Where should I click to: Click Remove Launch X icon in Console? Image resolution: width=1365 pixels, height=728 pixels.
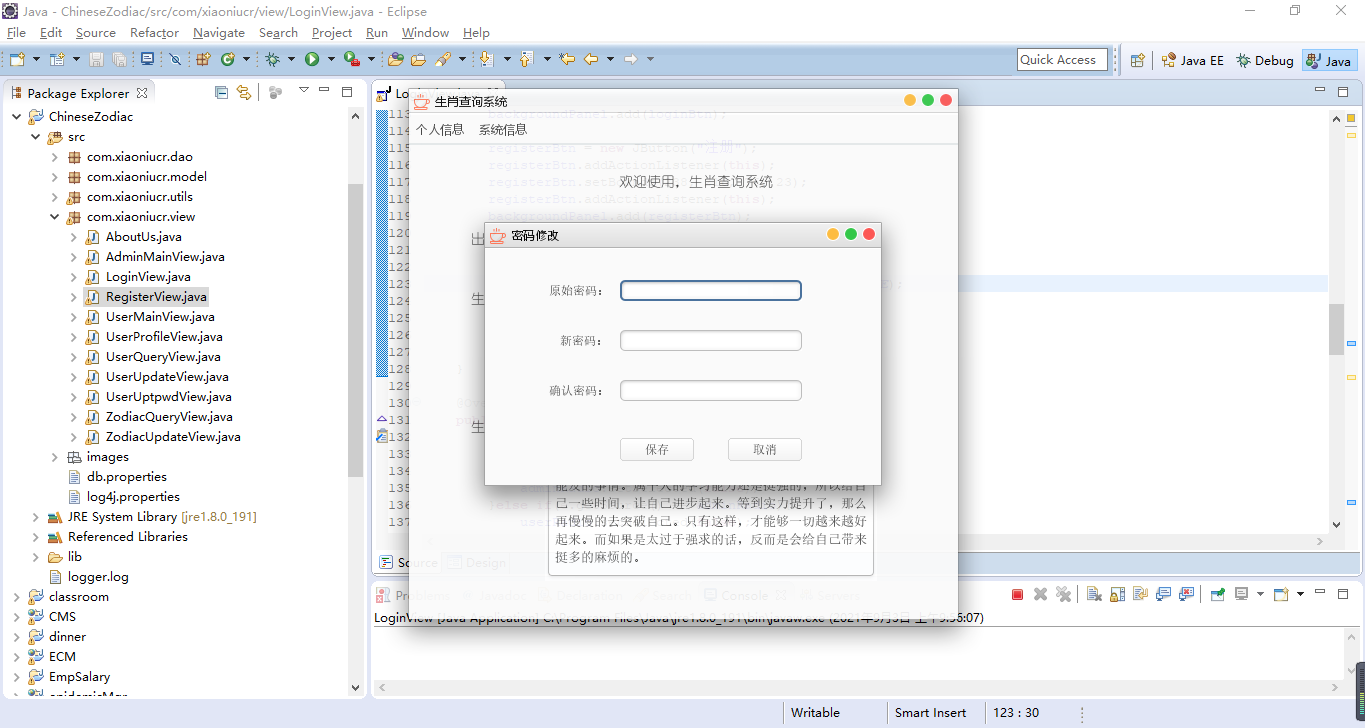point(1040,594)
